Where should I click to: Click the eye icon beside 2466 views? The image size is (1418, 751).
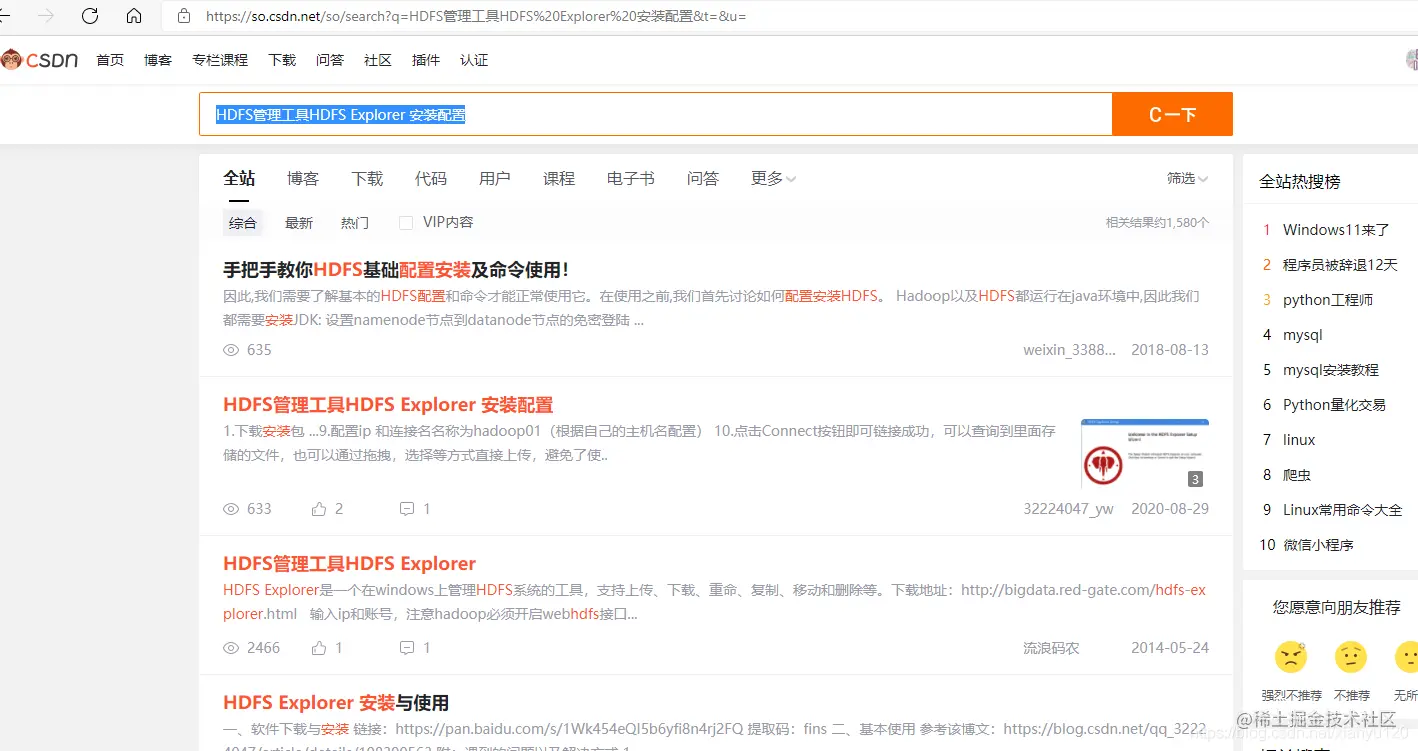pyautogui.click(x=231, y=648)
